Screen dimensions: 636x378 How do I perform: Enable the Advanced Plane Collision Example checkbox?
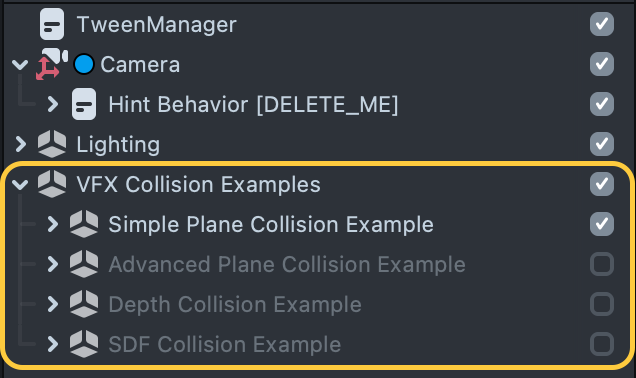click(x=602, y=264)
